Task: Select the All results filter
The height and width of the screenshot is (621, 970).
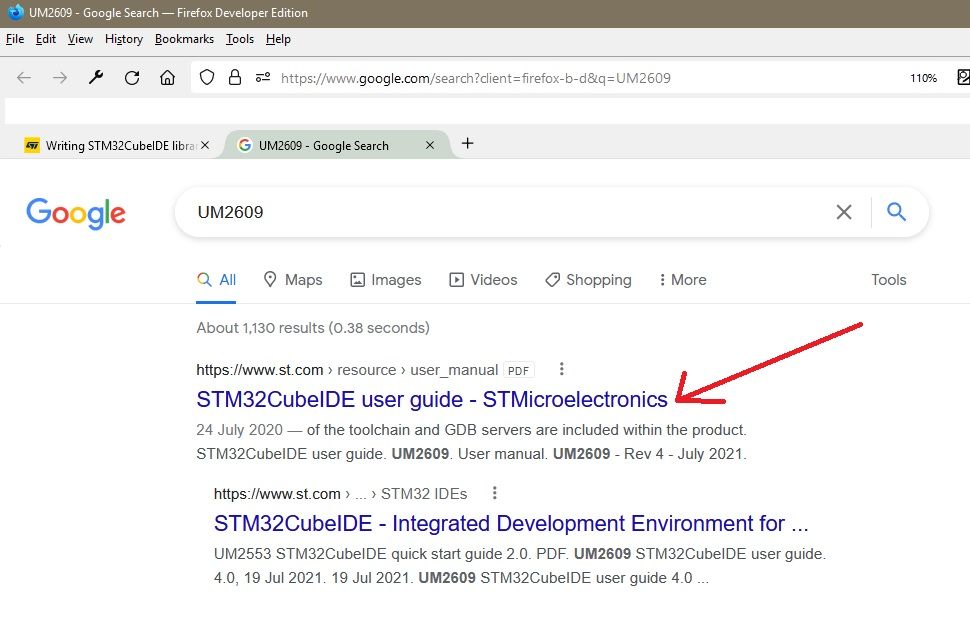Action: (217, 280)
